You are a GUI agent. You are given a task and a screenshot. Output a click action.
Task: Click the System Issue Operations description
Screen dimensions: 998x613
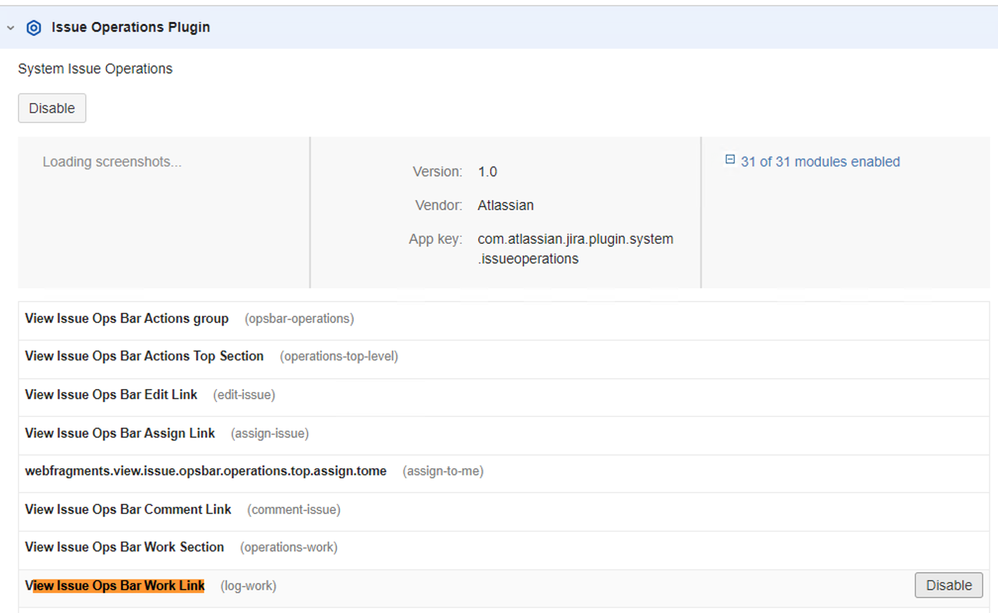tap(95, 69)
